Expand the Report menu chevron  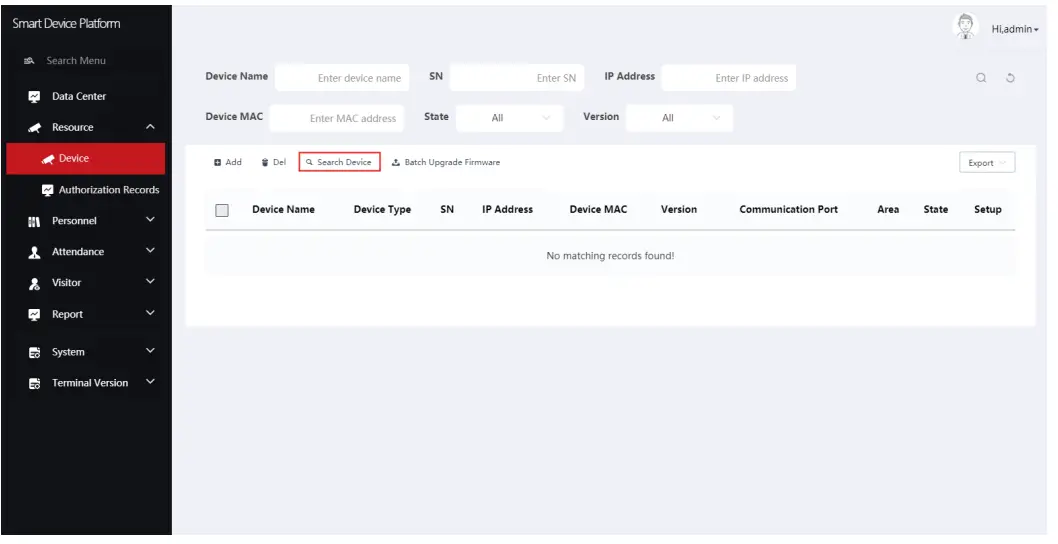tap(150, 313)
